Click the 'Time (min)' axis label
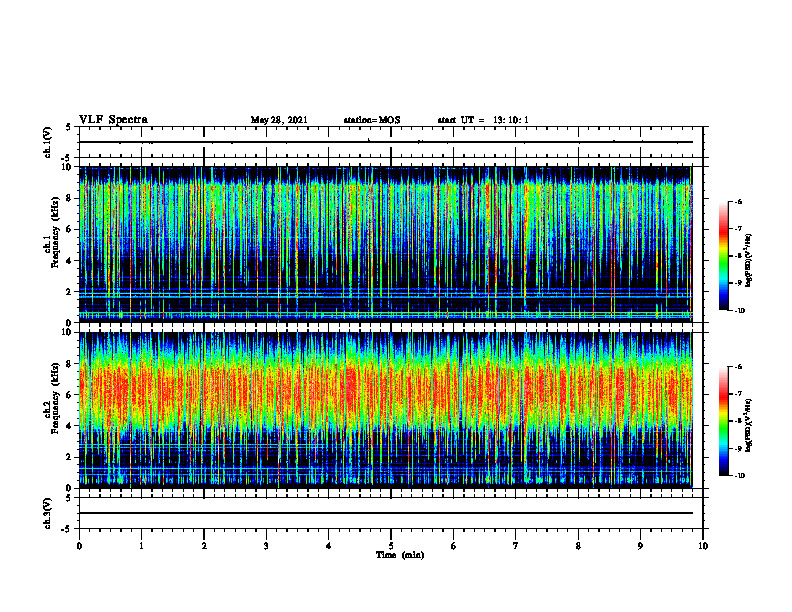792x612 pixels. 400,555
